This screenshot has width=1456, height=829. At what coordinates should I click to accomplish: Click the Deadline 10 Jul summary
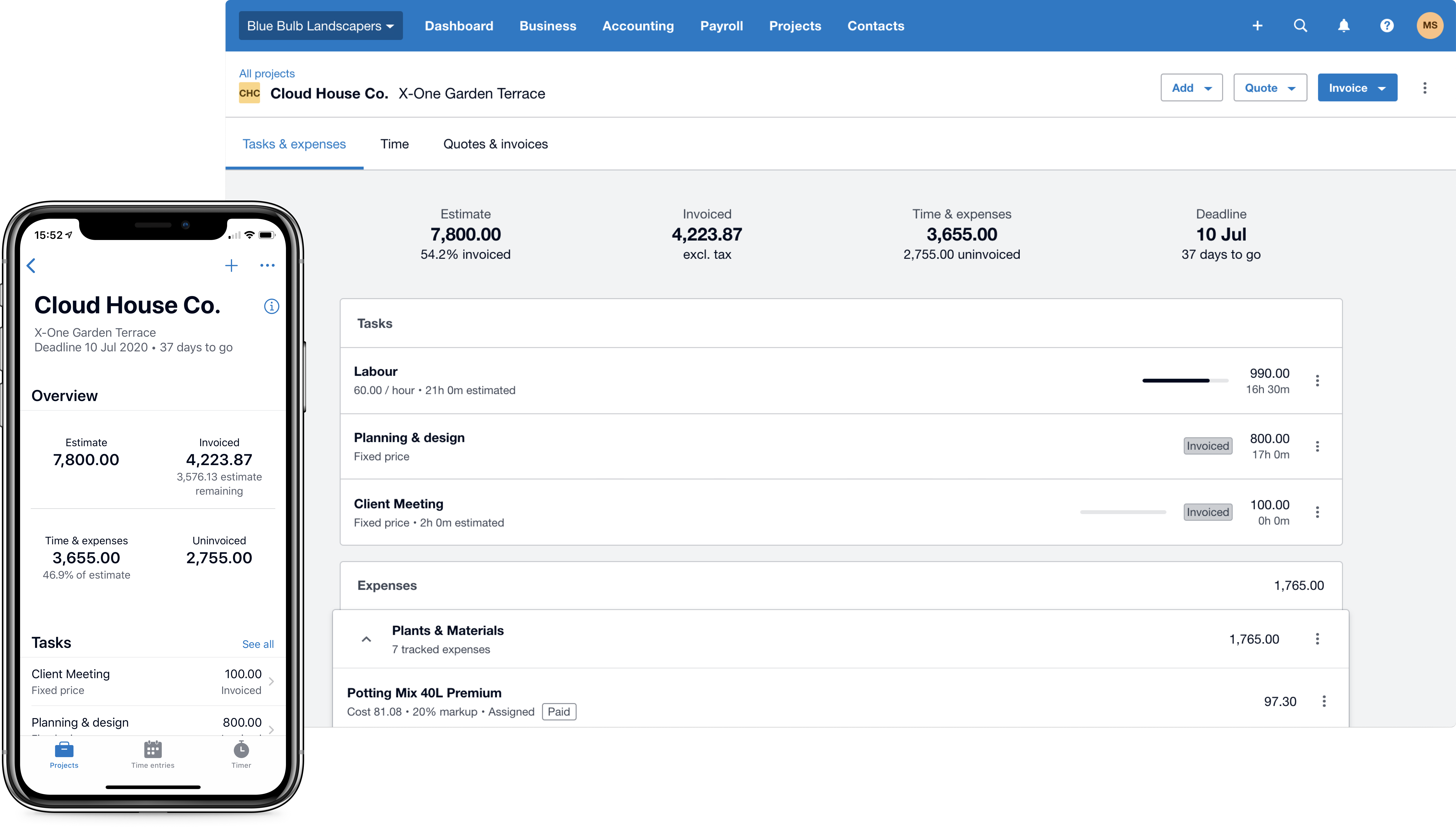1221,234
